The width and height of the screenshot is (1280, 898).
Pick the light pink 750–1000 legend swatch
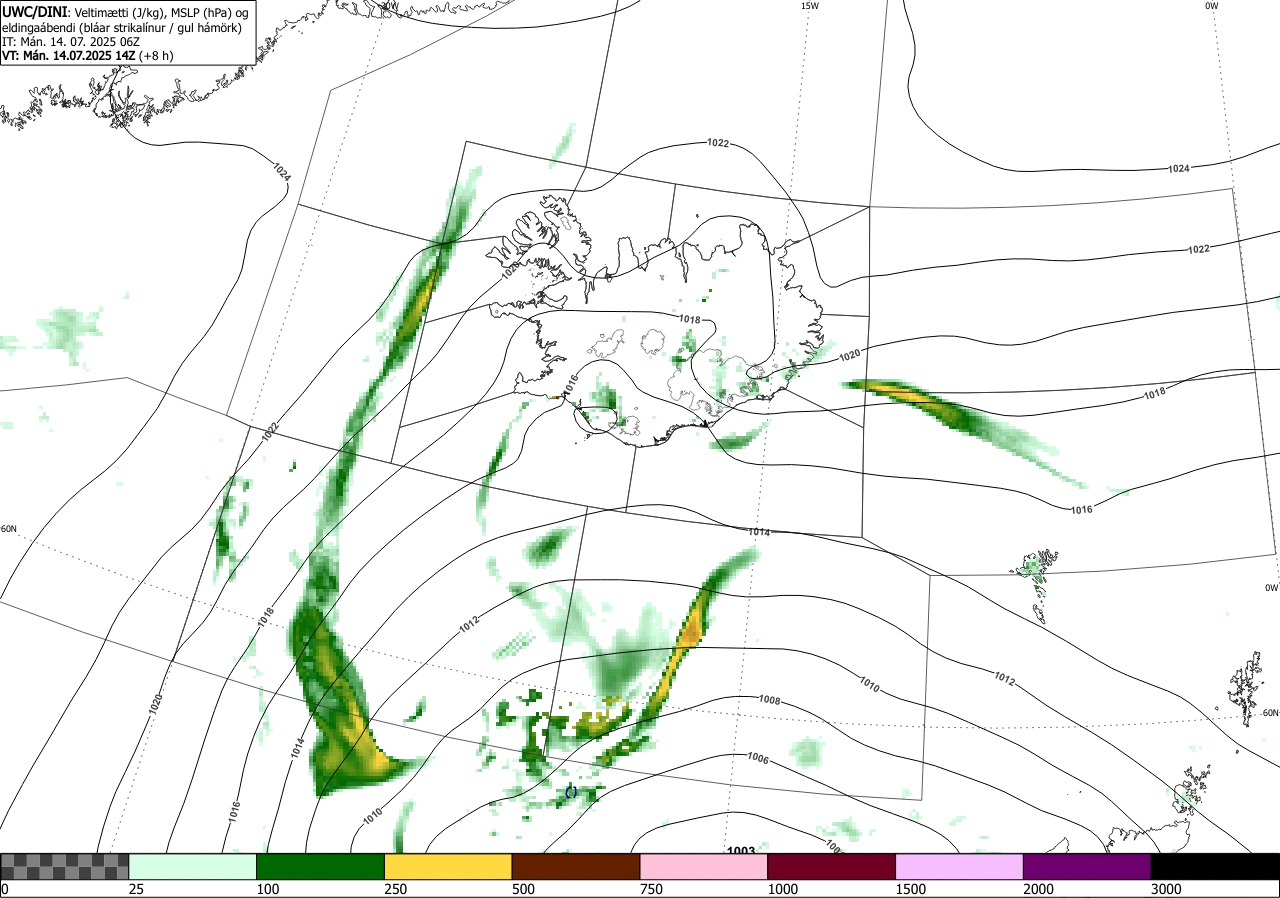point(704,866)
